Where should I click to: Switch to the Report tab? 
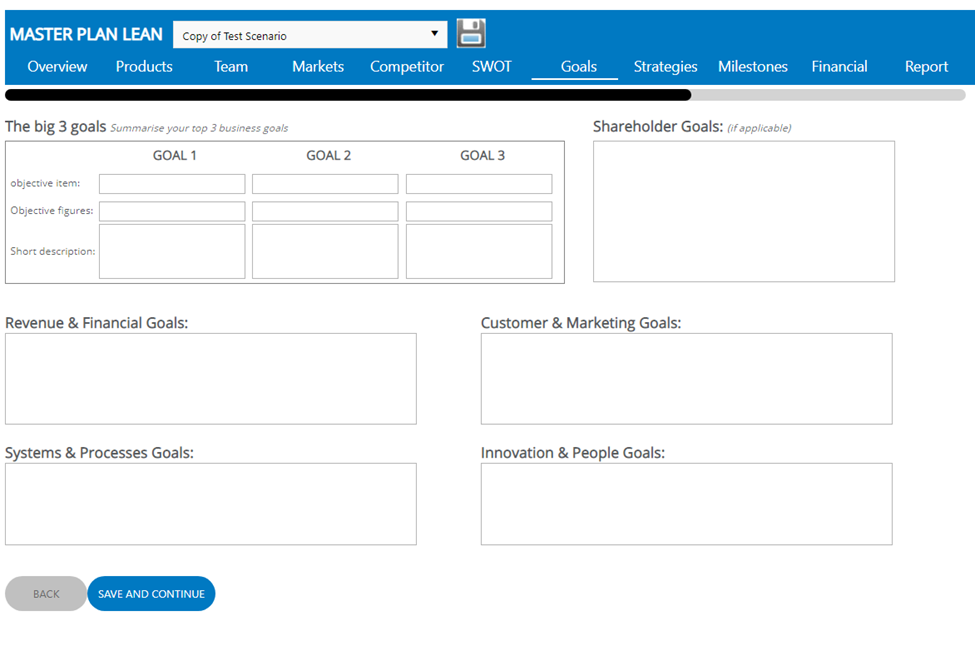point(926,67)
